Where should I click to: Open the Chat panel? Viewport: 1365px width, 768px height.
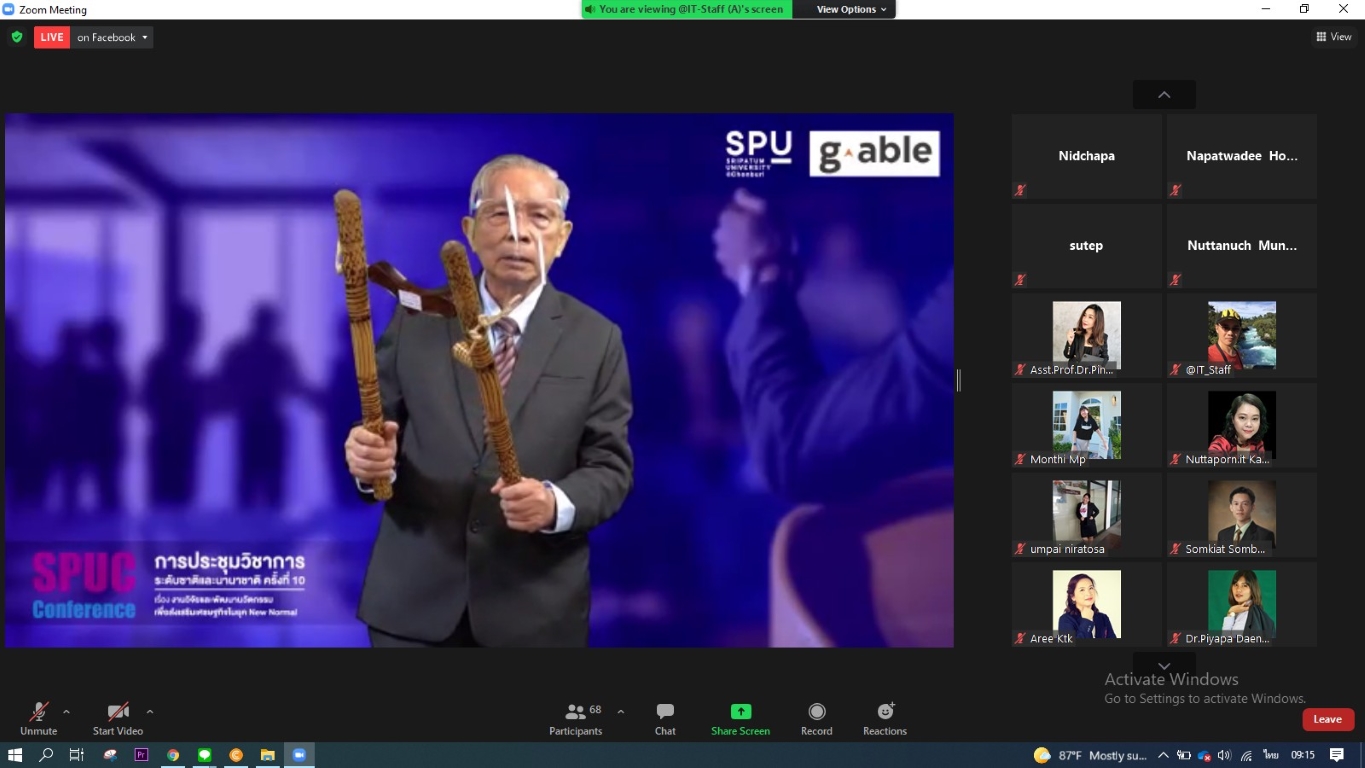(x=665, y=718)
